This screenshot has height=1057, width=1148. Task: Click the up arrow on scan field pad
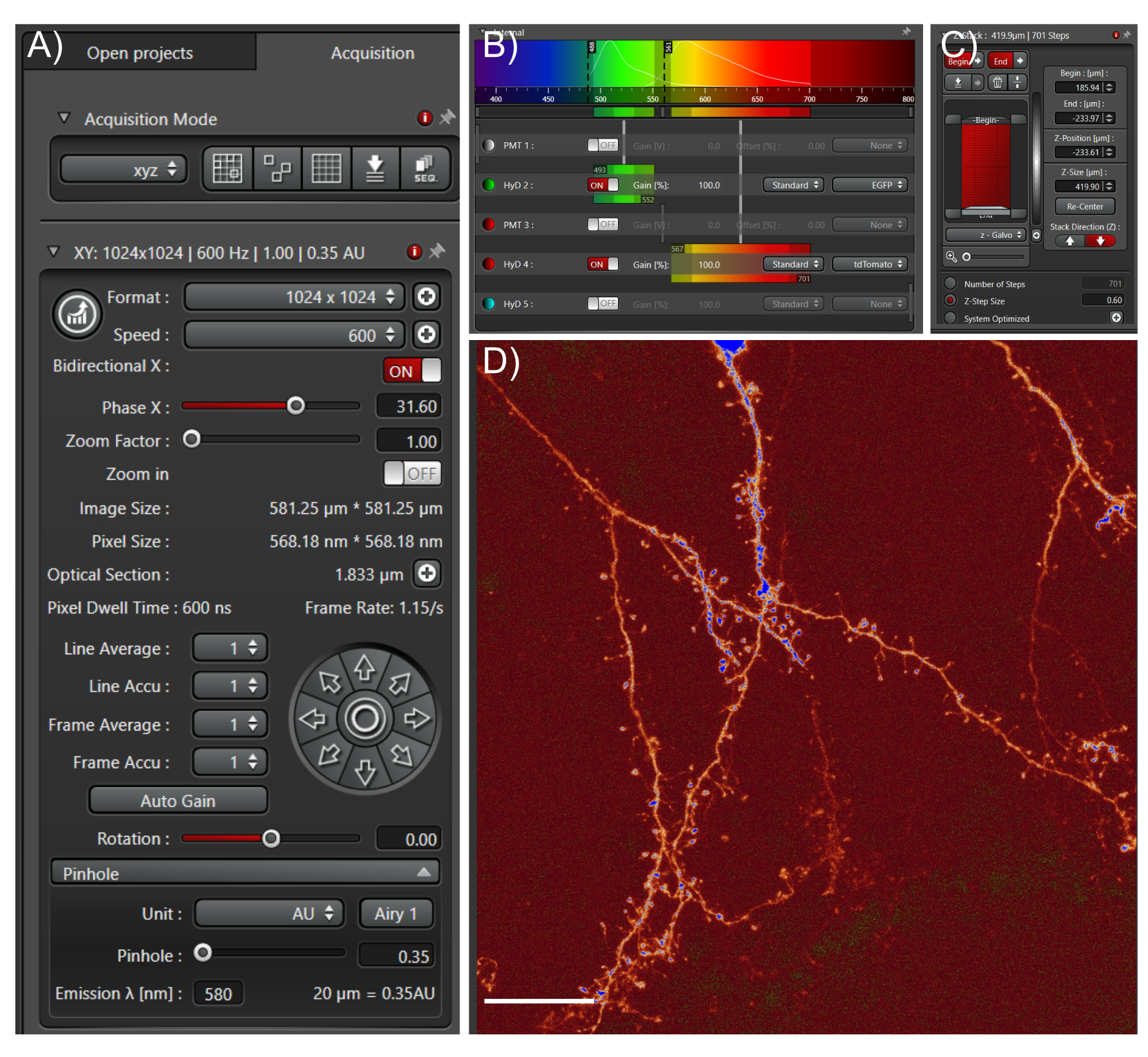[365, 668]
